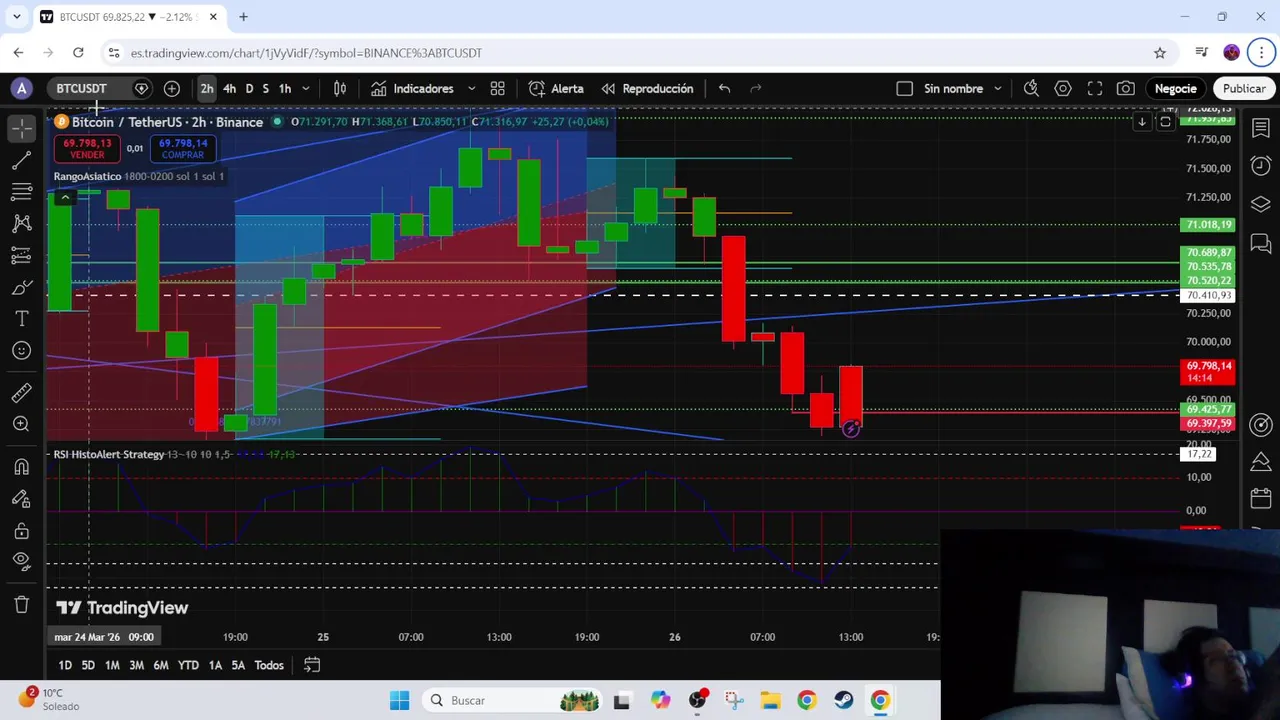
Task: Toggle magnet mode for drawings
Action: [22, 466]
